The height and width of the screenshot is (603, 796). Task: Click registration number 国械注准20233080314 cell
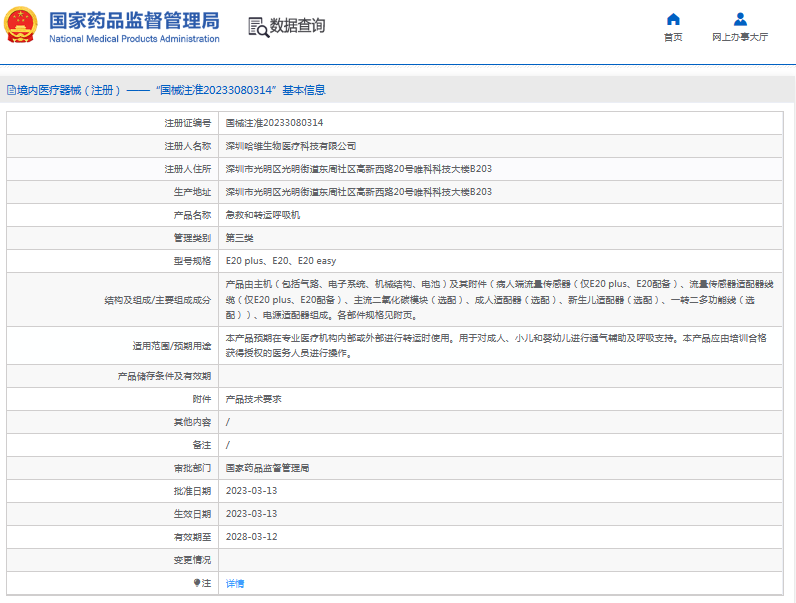pyautogui.click(x=274, y=123)
